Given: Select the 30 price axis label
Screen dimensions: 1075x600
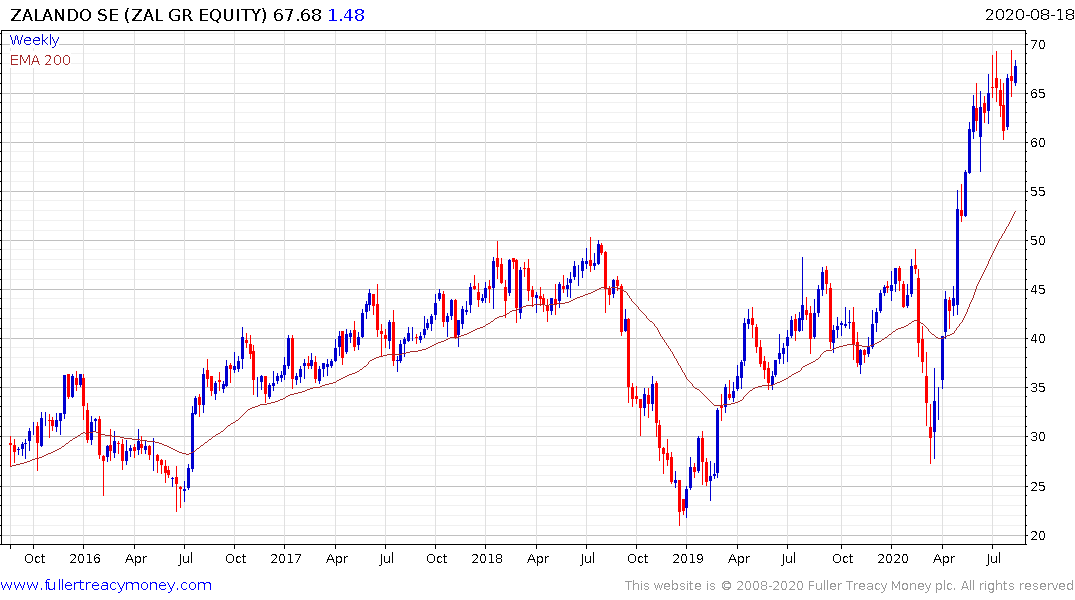Looking at the screenshot, I should [x=1037, y=437].
